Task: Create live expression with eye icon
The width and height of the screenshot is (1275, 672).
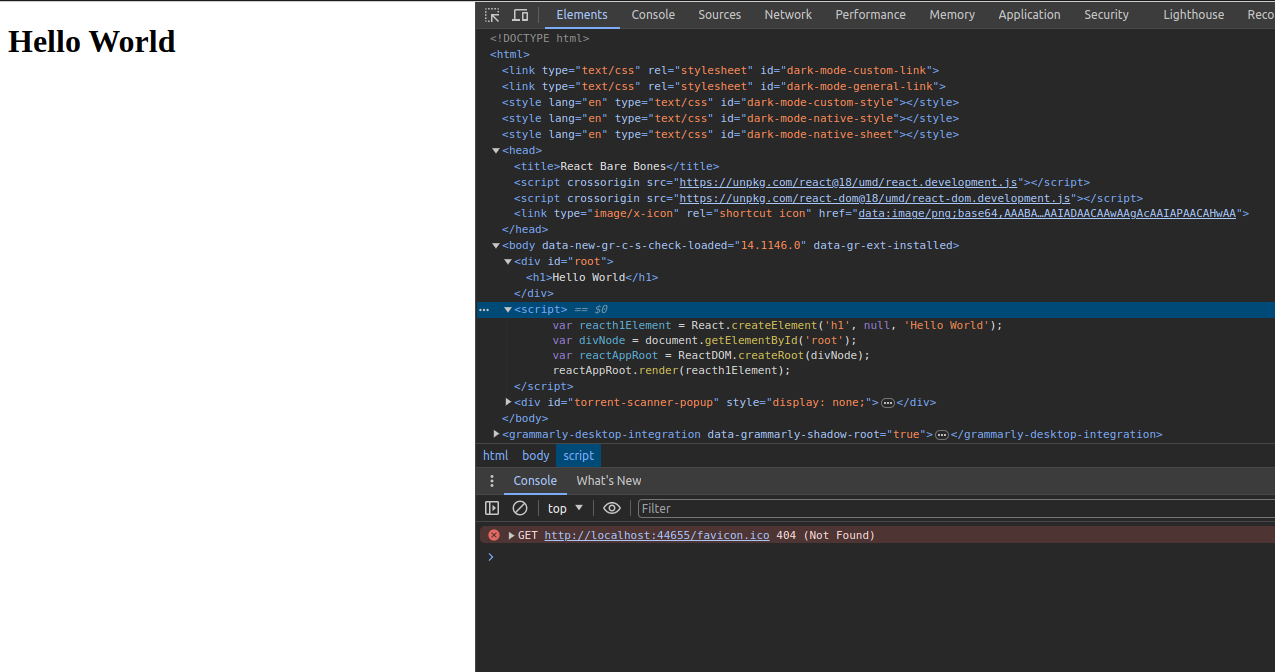Action: (612, 508)
